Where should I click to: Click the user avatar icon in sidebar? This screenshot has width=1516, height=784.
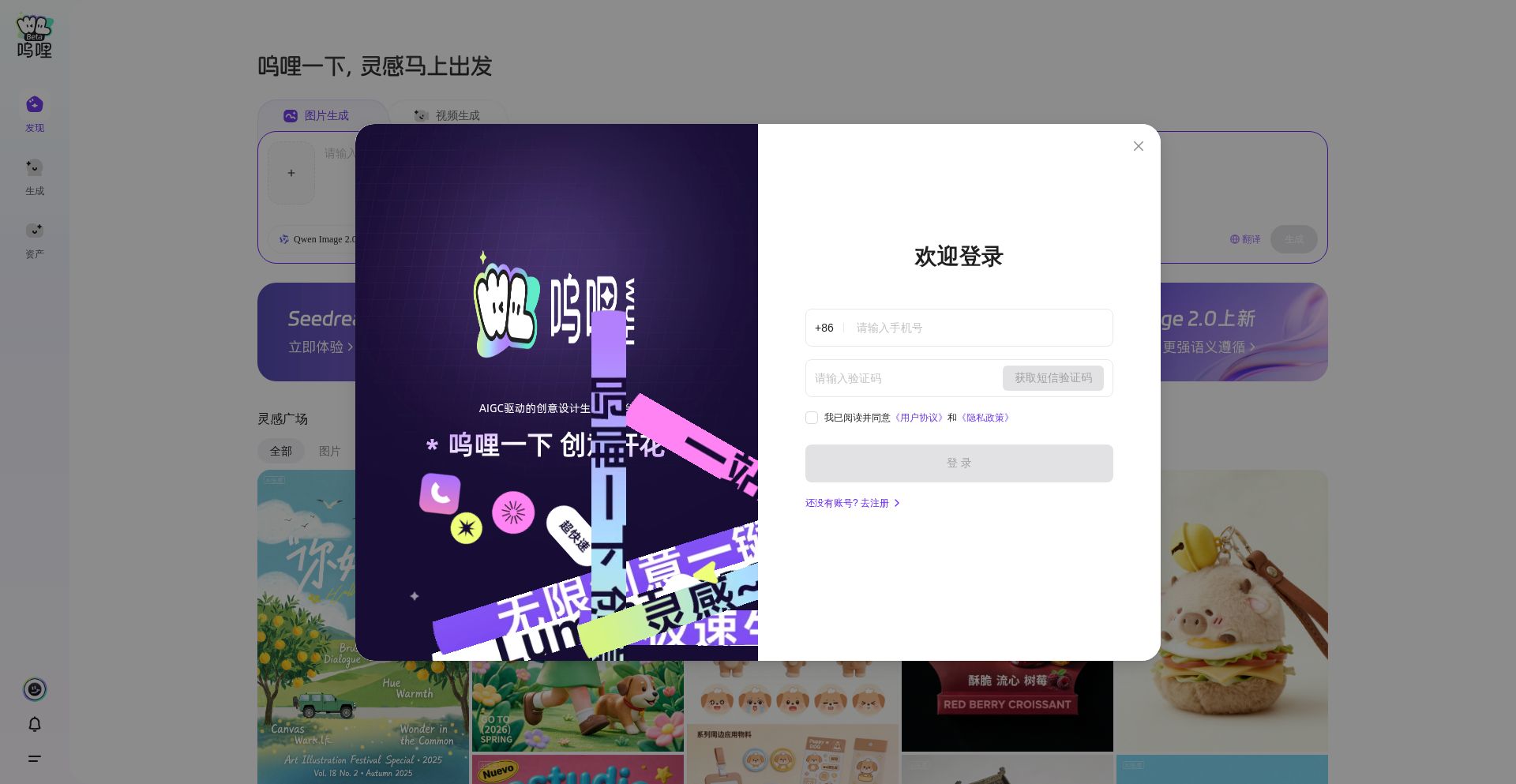[35, 689]
